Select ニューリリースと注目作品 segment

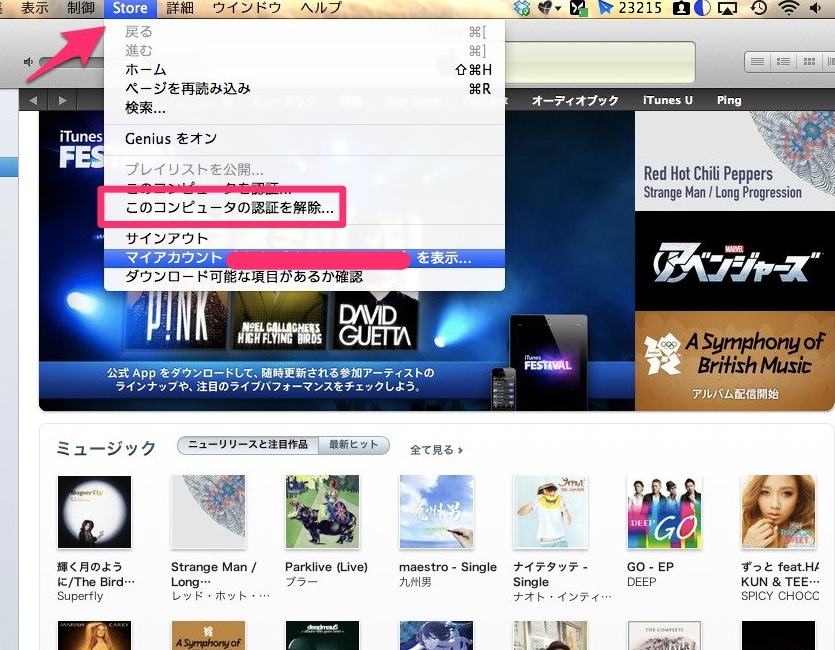248,445
